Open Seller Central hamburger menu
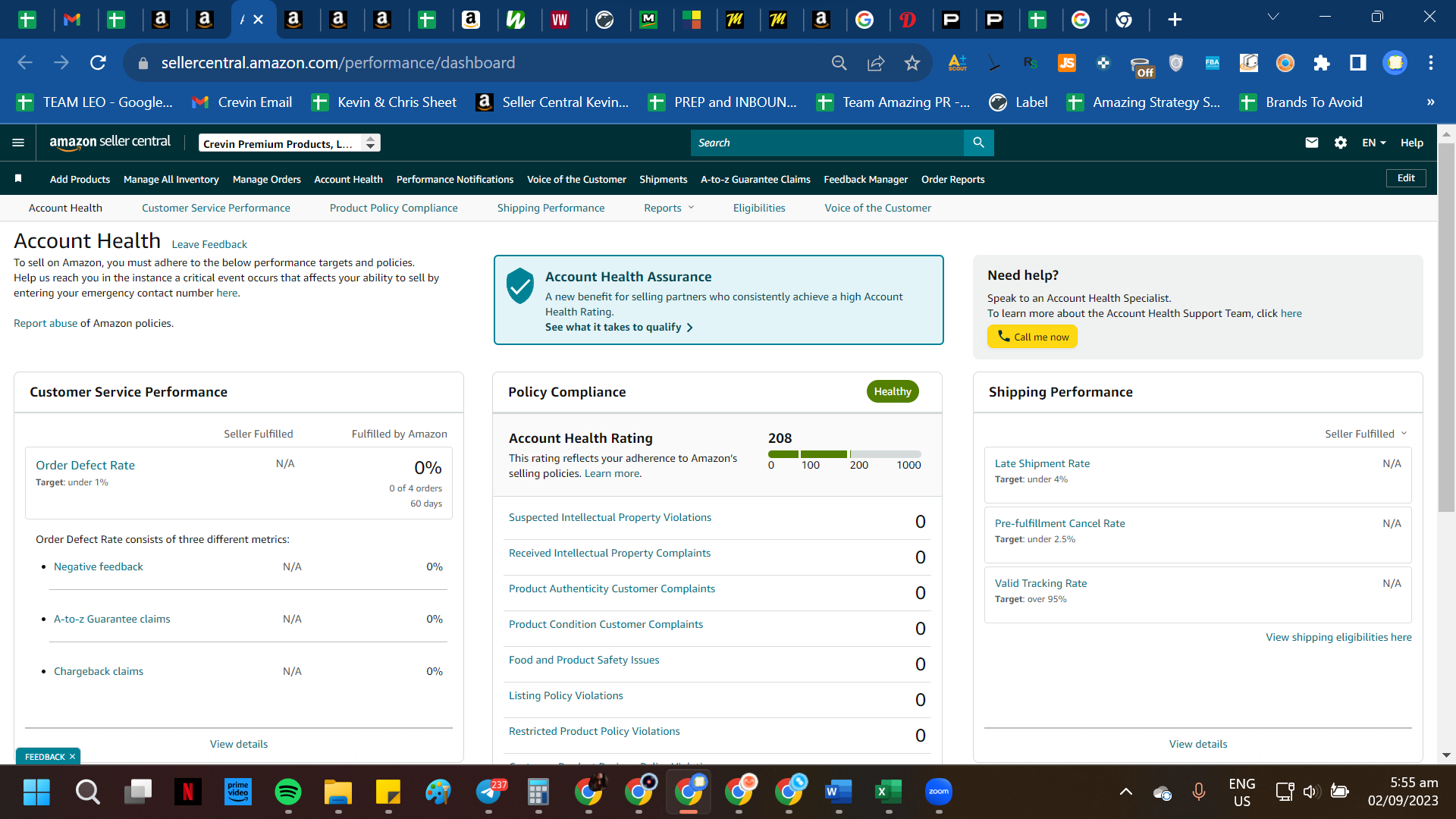 click(18, 143)
